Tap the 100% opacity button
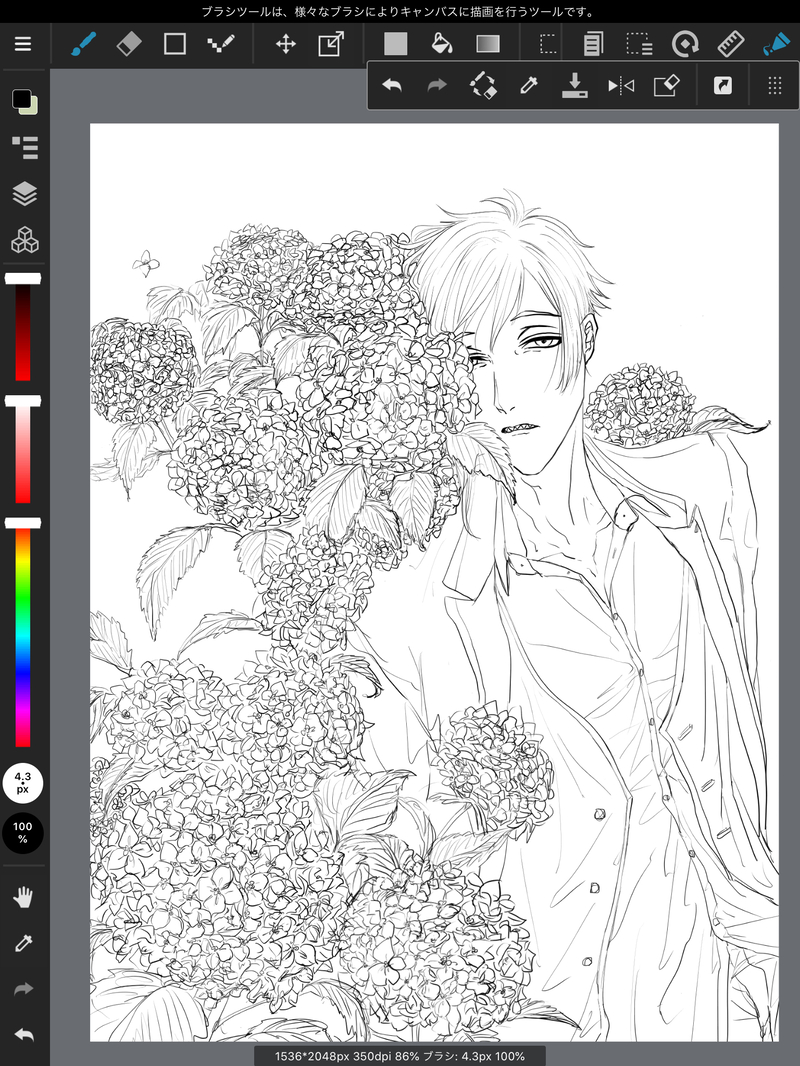This screenshot has height=1066, width=800. point(22,833)
